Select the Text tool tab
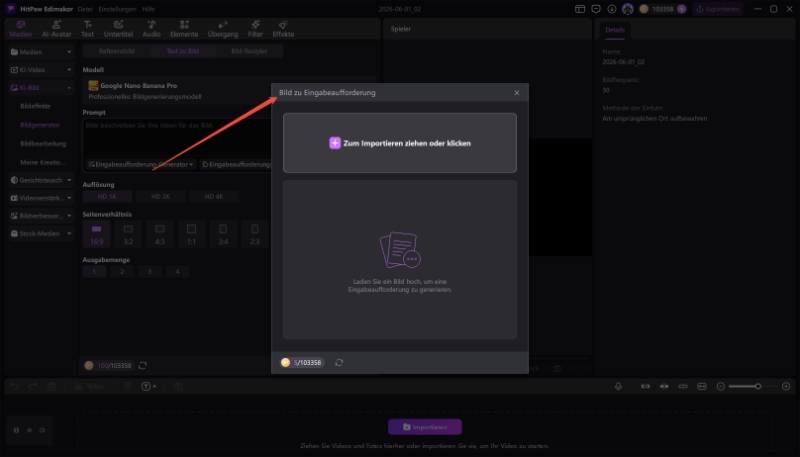The image size is (800, 457). (x=87, y=29)
